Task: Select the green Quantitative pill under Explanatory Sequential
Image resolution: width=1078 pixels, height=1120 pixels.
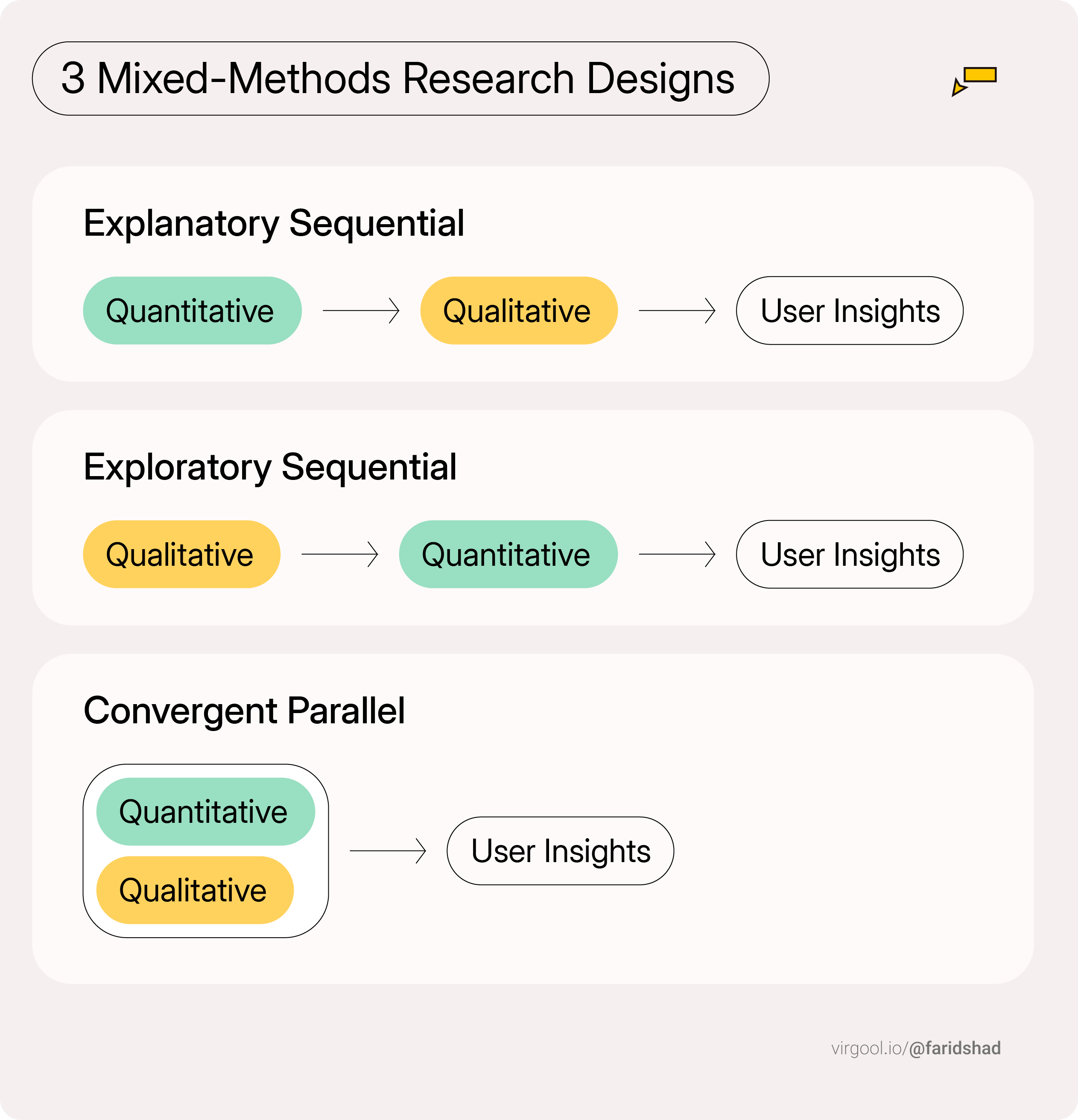Action: 192,310
